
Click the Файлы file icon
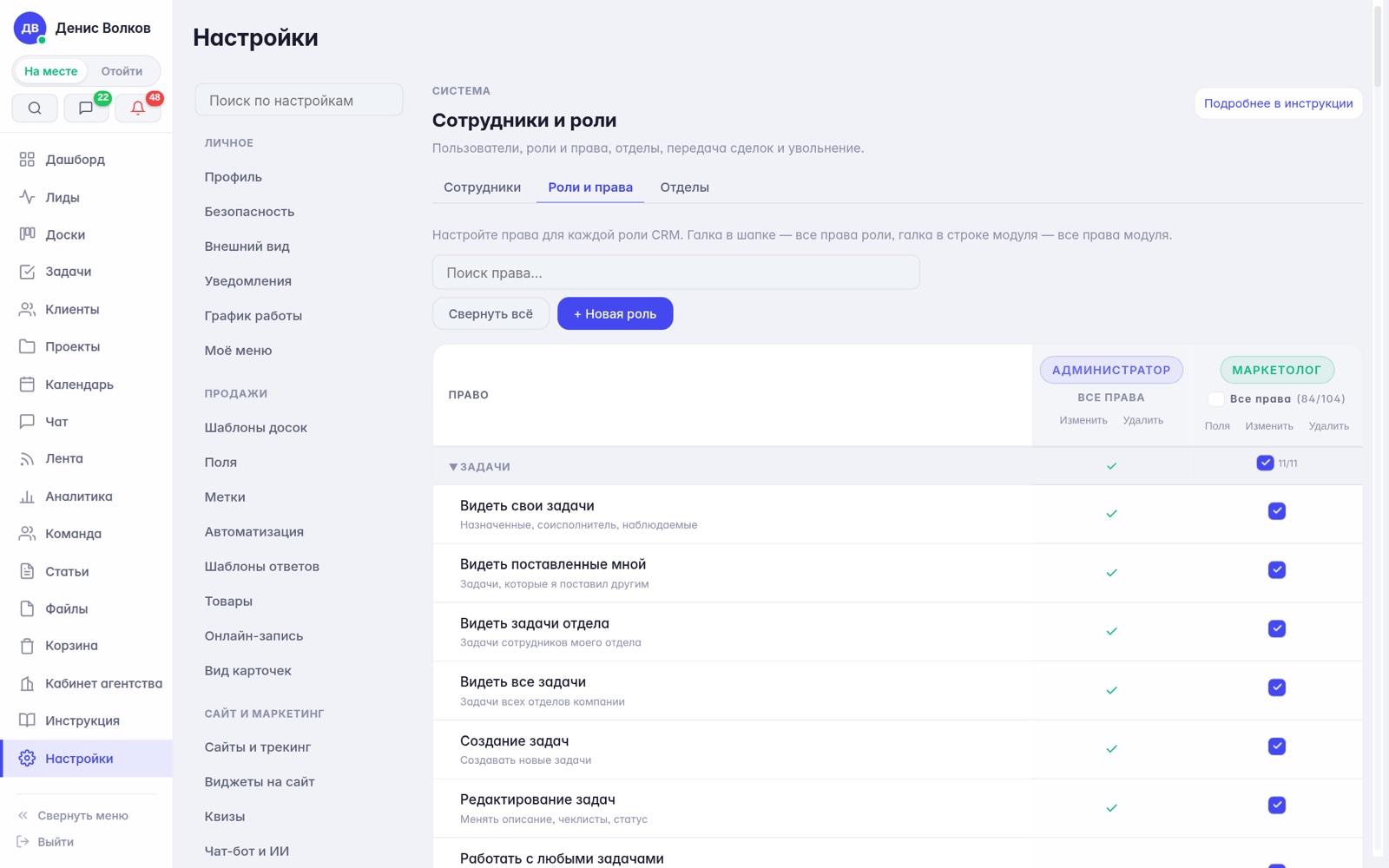click(x=27, y=608)
